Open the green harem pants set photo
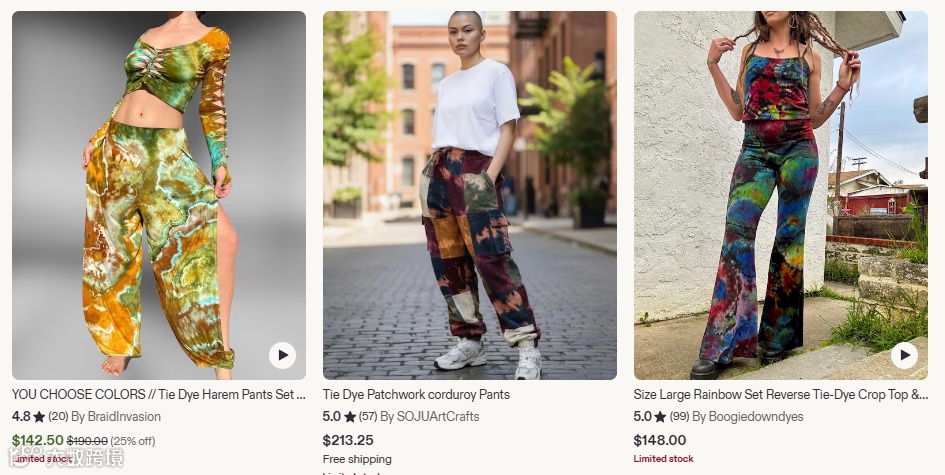 (x=159, y=195)
